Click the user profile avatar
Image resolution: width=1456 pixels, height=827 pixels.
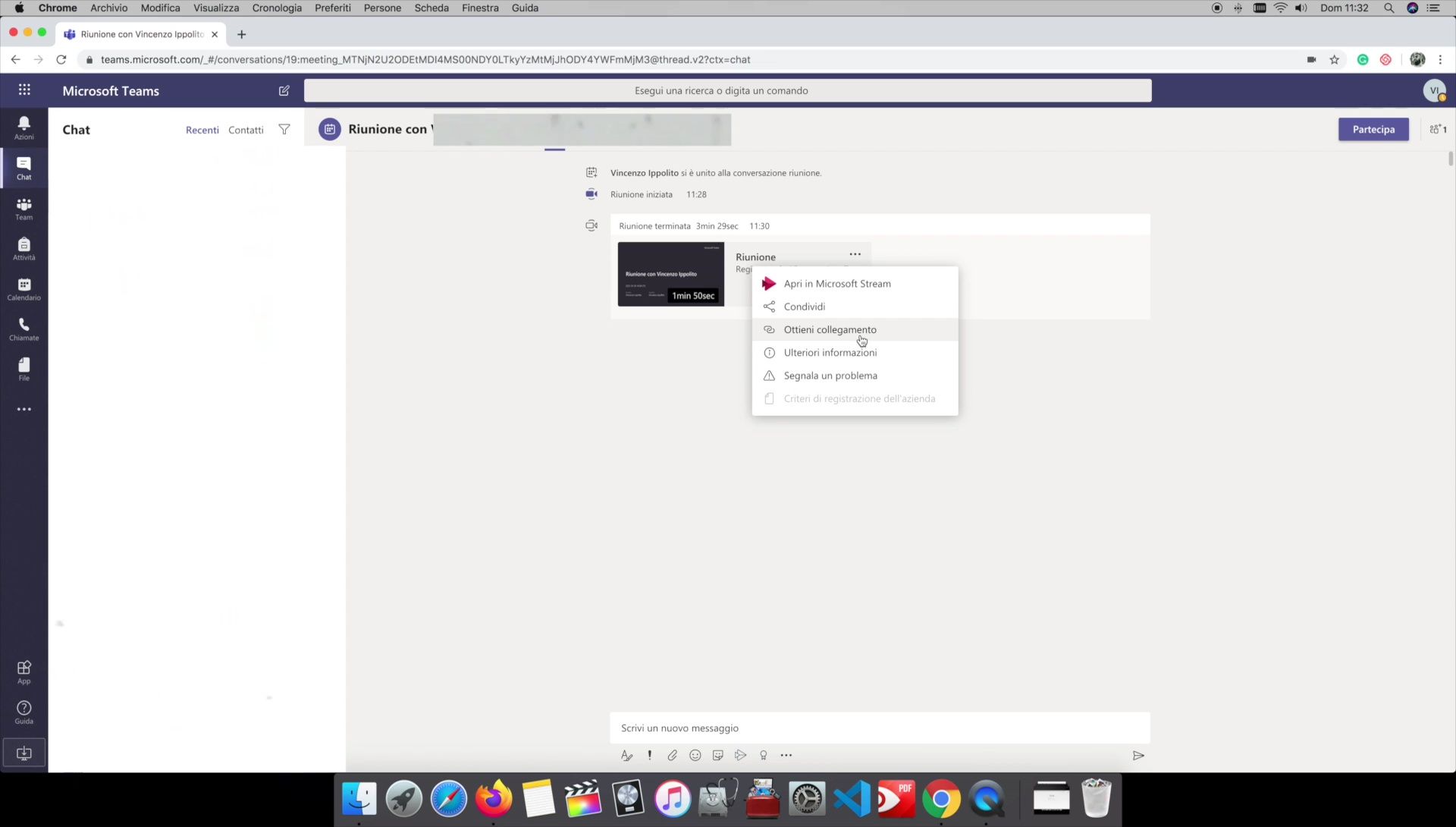coord(1434,90)
